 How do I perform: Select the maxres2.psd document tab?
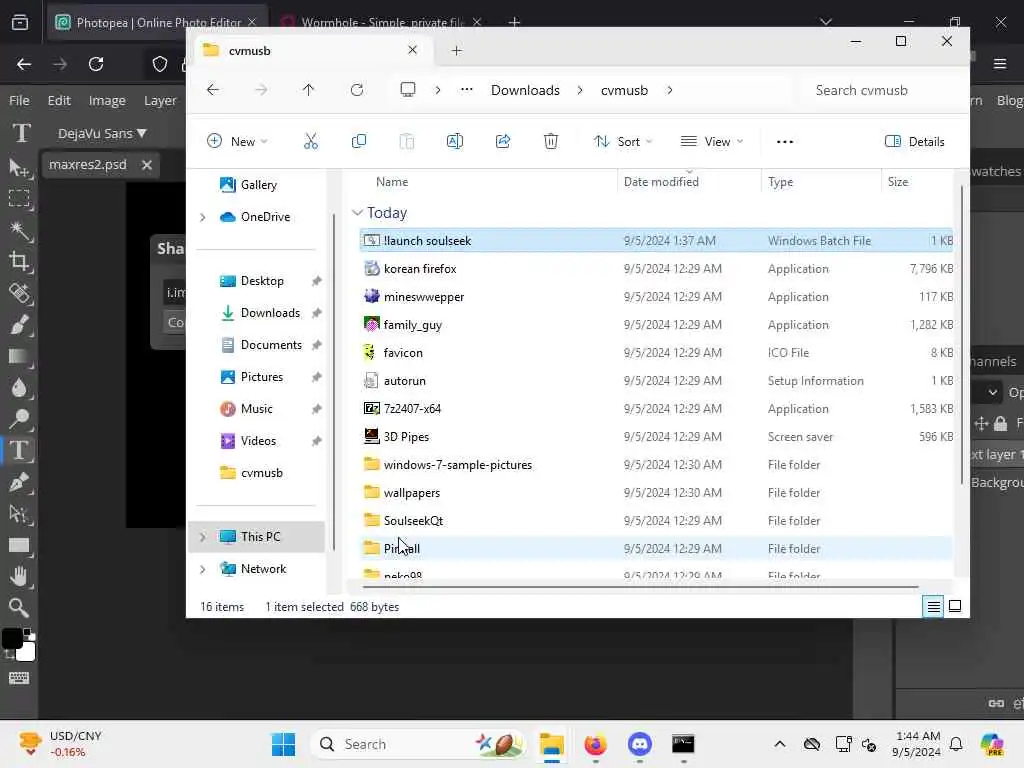[x=88, y=165]
